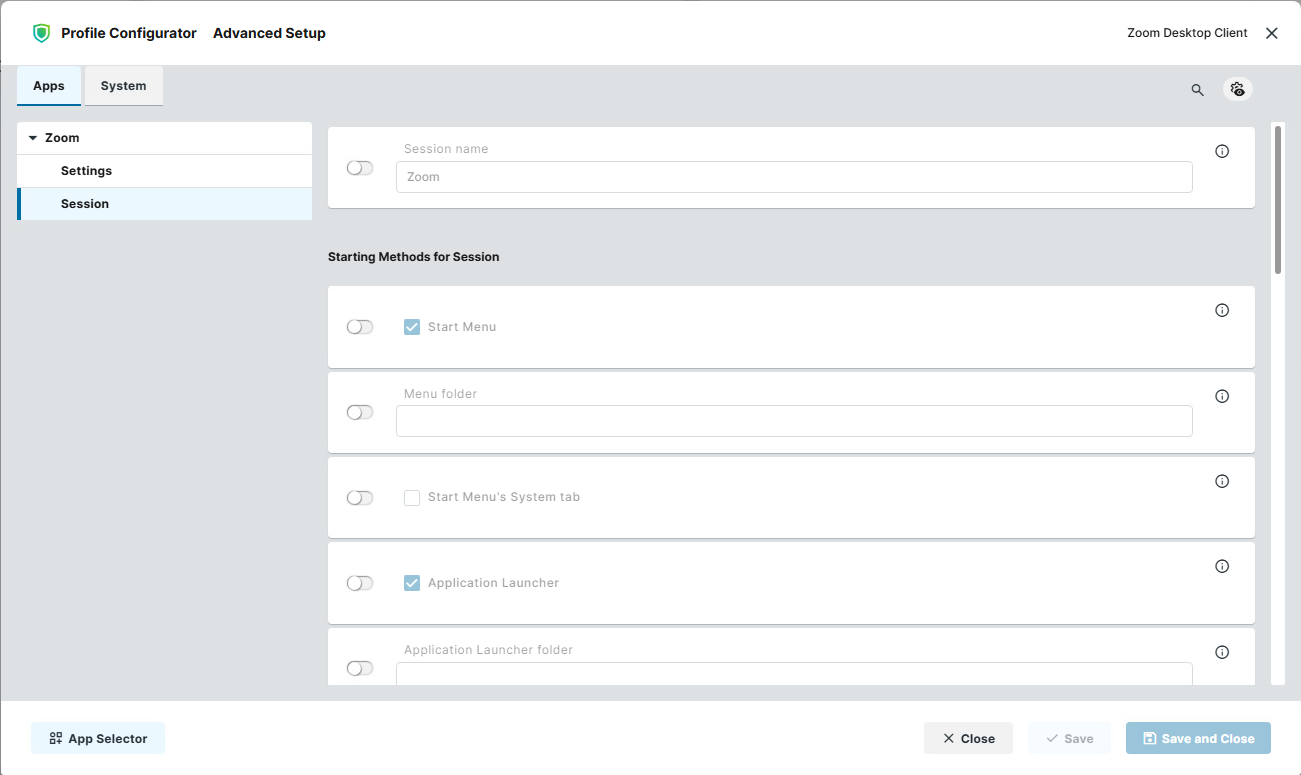Enable the Start Menu setting toggle

pyautogui.click(x=360, y=327)
